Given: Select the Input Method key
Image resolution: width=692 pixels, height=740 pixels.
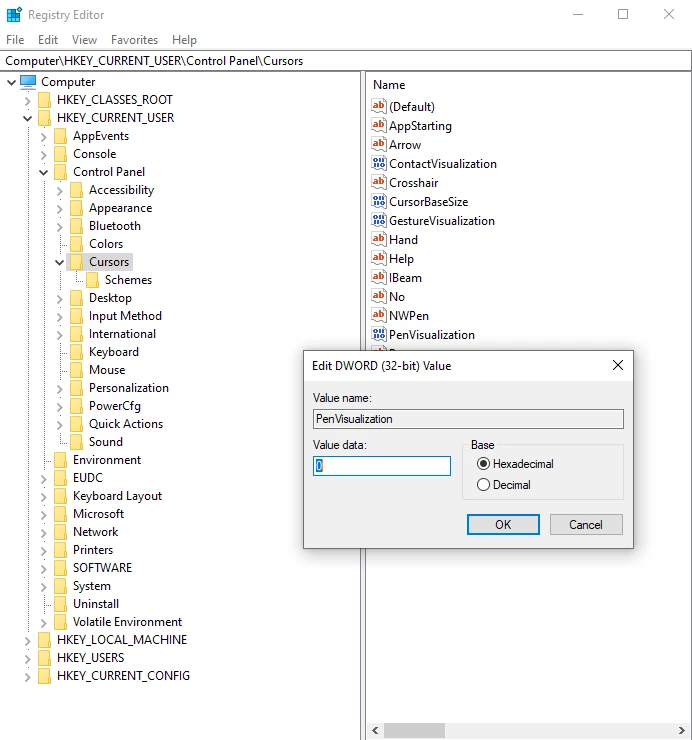Looking at the screenshot, I should point(125,316).
